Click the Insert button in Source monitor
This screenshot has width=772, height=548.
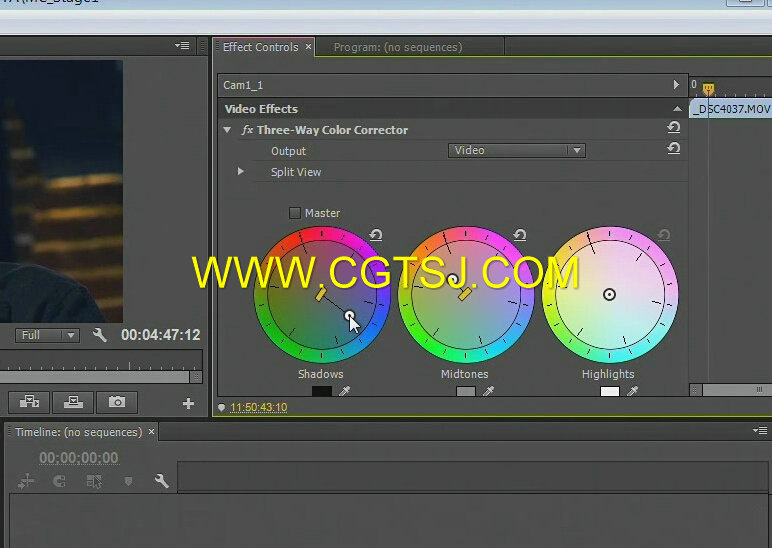[29, 402]
